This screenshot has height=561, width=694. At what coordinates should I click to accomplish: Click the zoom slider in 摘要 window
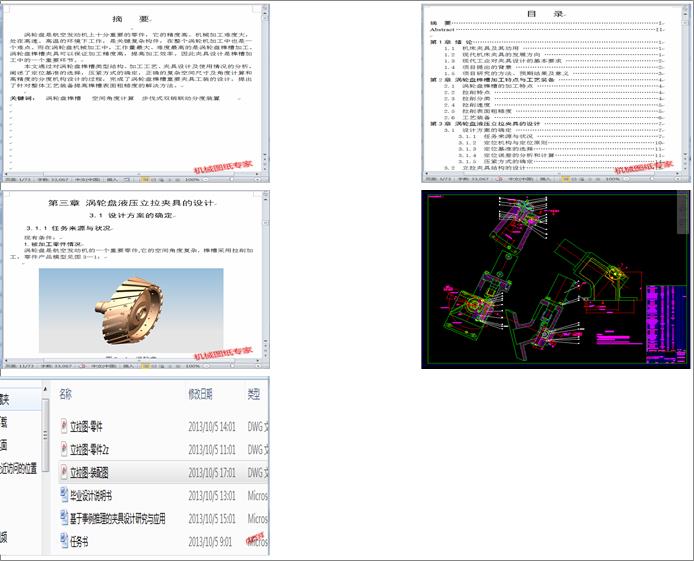[231, 180]
